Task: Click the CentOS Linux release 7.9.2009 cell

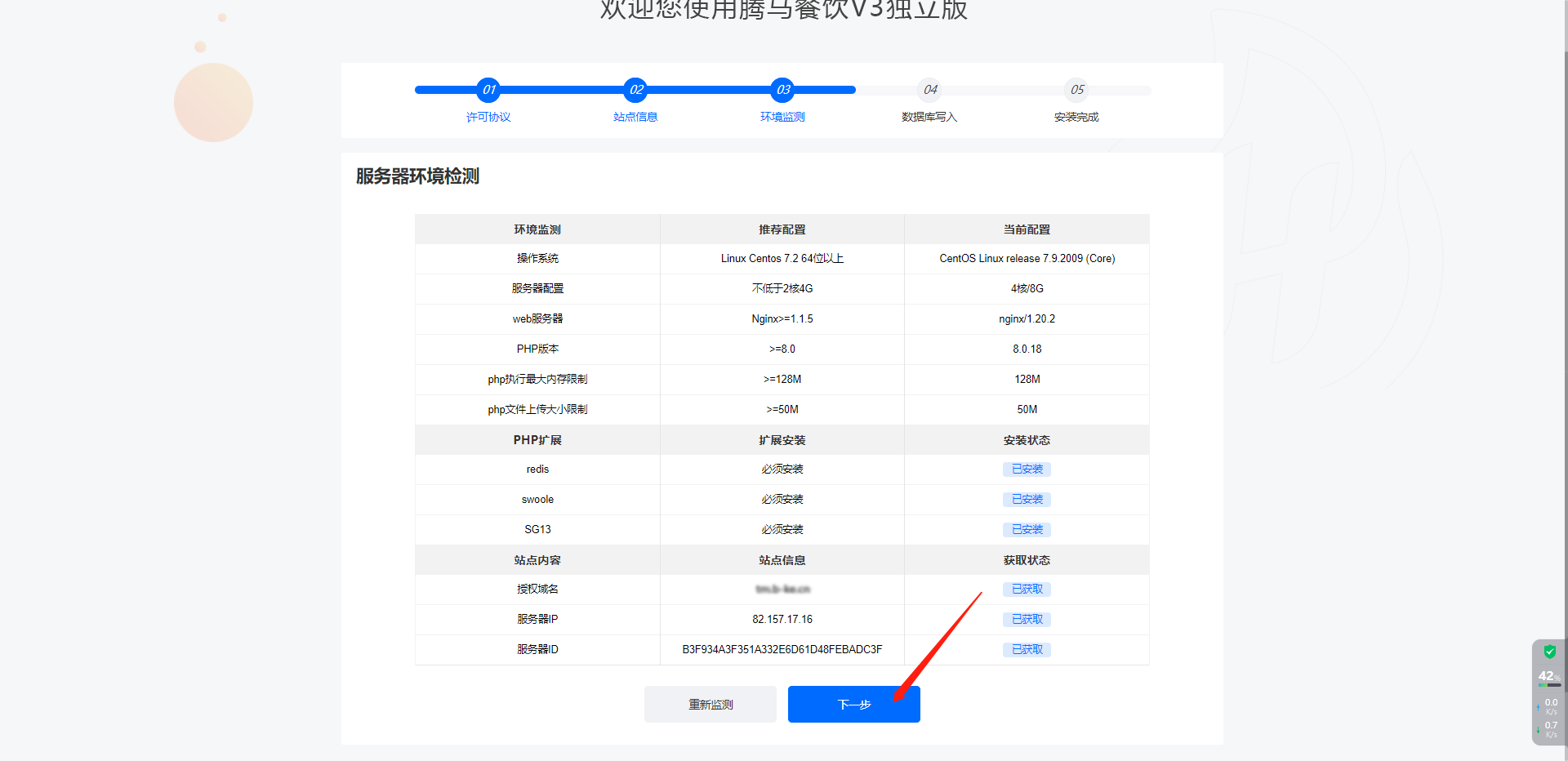Action: (x=1027, y=259)
